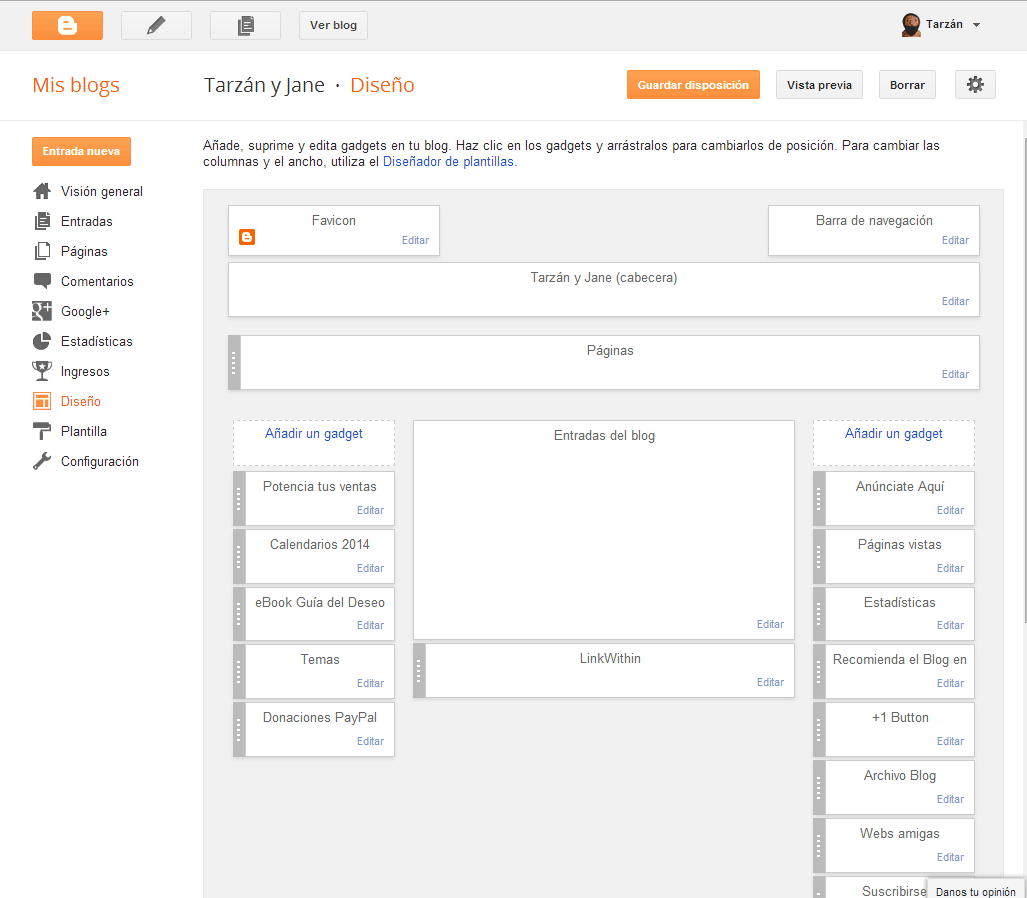This screenshot has height=898, width=1027.
Task: Edit the Favicon gadget
Action: tap(415, 240)
